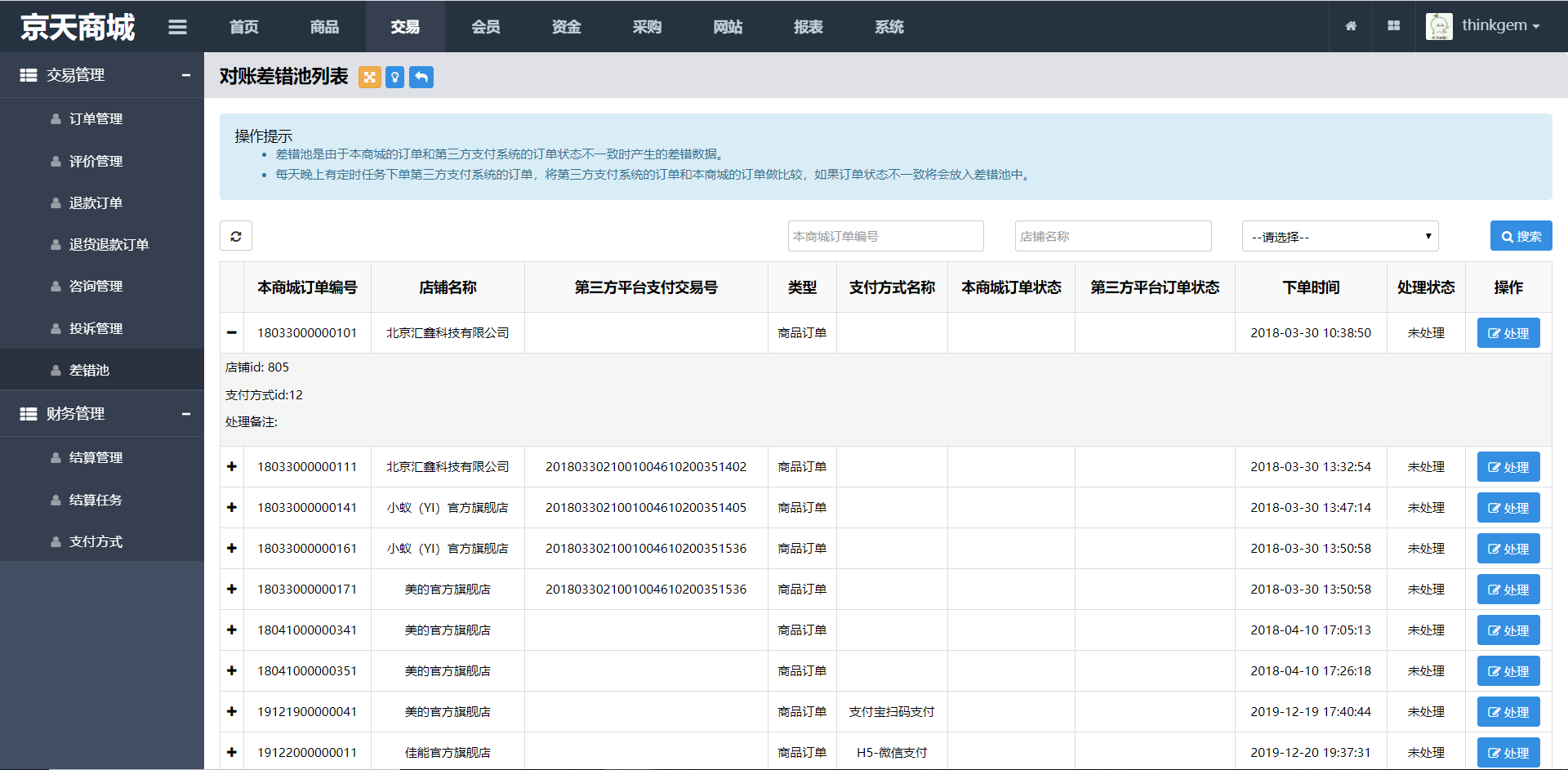Collapse the 交易管理 sidebar section

[x=186, y=75]
